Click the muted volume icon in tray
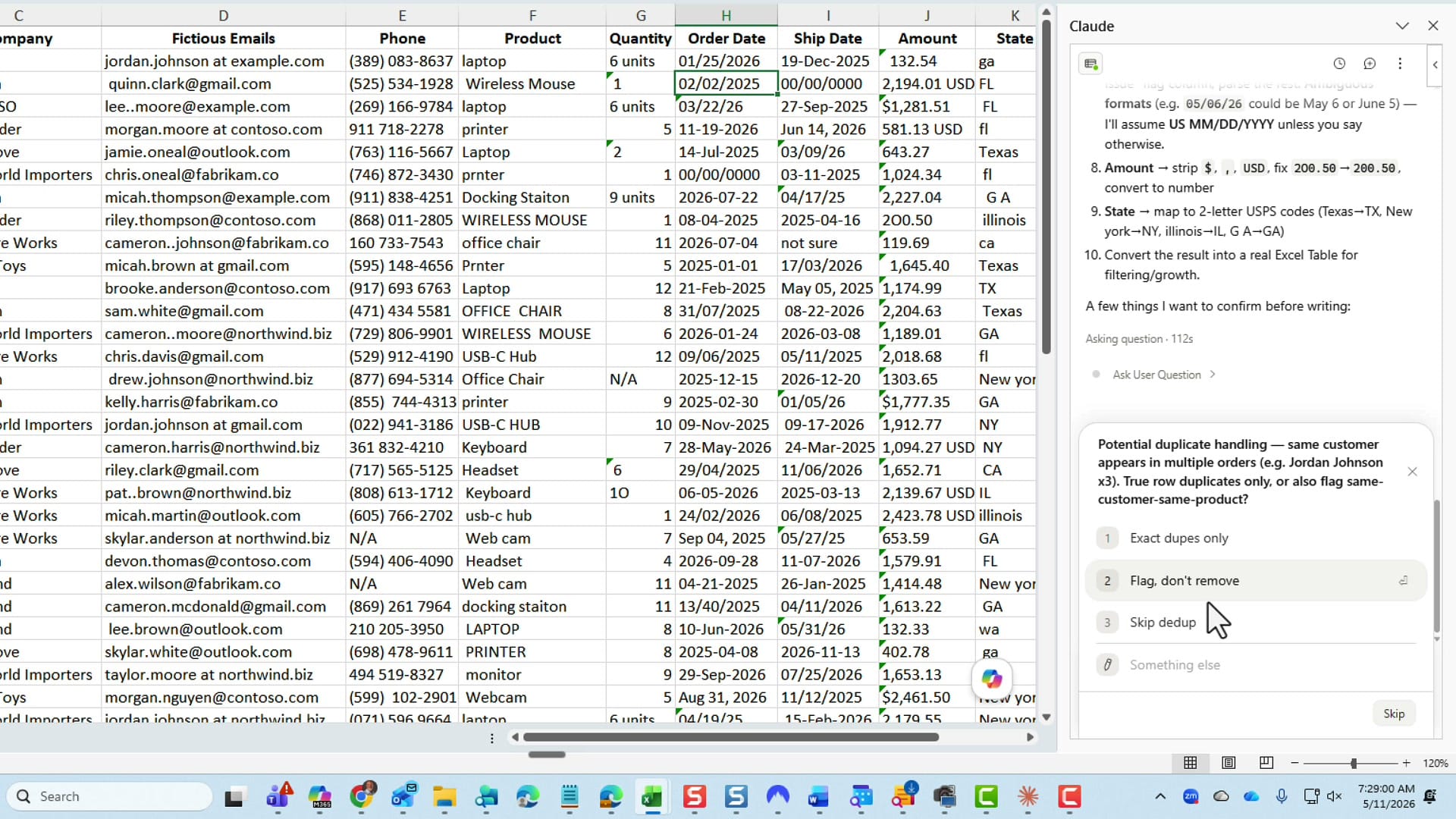Image resolution: width=1456 pixels, height=819 pixels. coord(1335,796)
